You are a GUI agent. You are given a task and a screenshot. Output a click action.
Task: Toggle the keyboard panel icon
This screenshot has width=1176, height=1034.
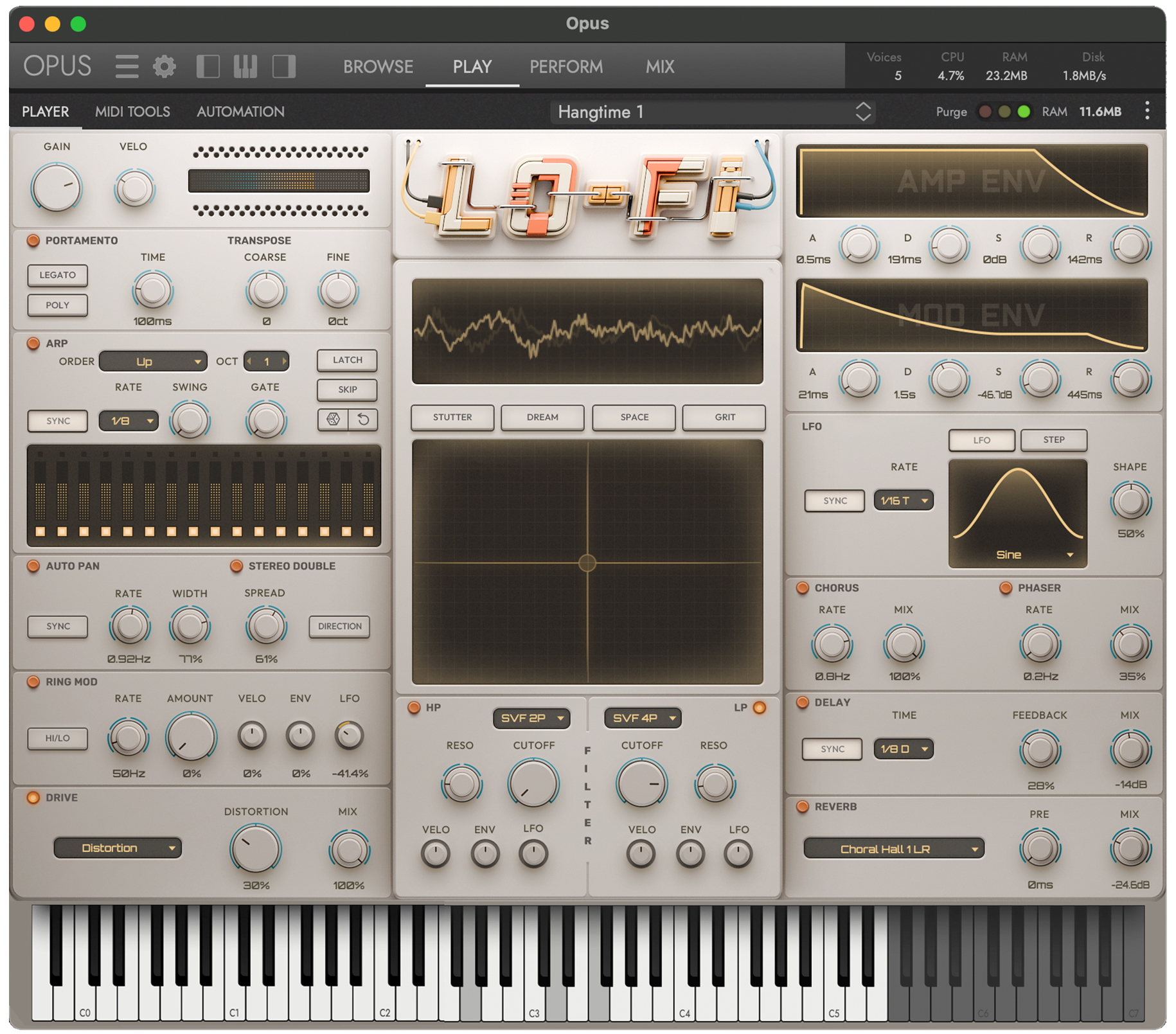tap(245, 66)
